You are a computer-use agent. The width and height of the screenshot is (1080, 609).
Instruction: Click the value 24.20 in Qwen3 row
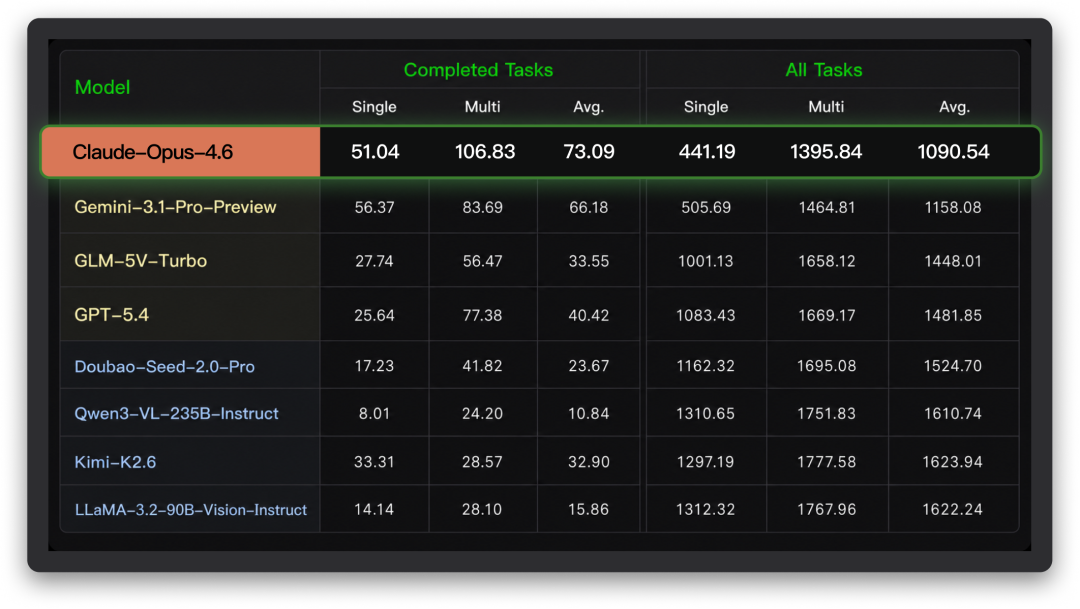pos(482,413)
